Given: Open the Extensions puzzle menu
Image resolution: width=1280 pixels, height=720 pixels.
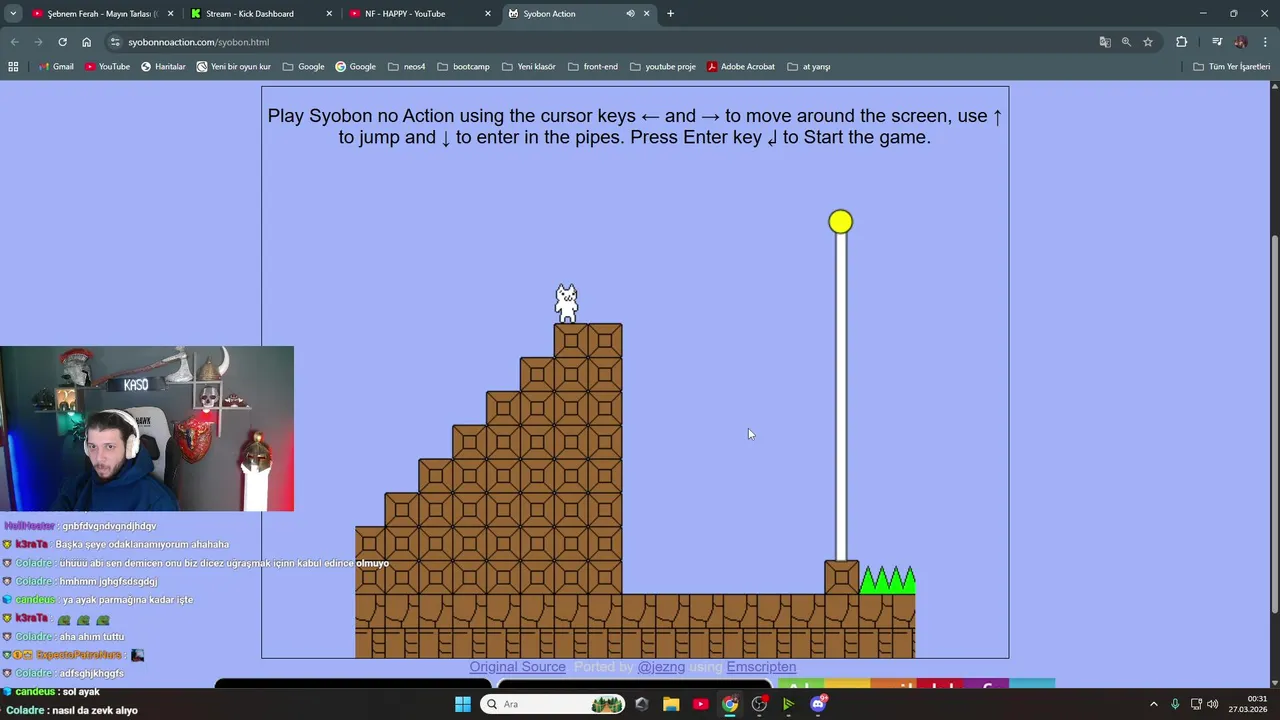Looking at the screenshot, I should (x=1182, y=42).
